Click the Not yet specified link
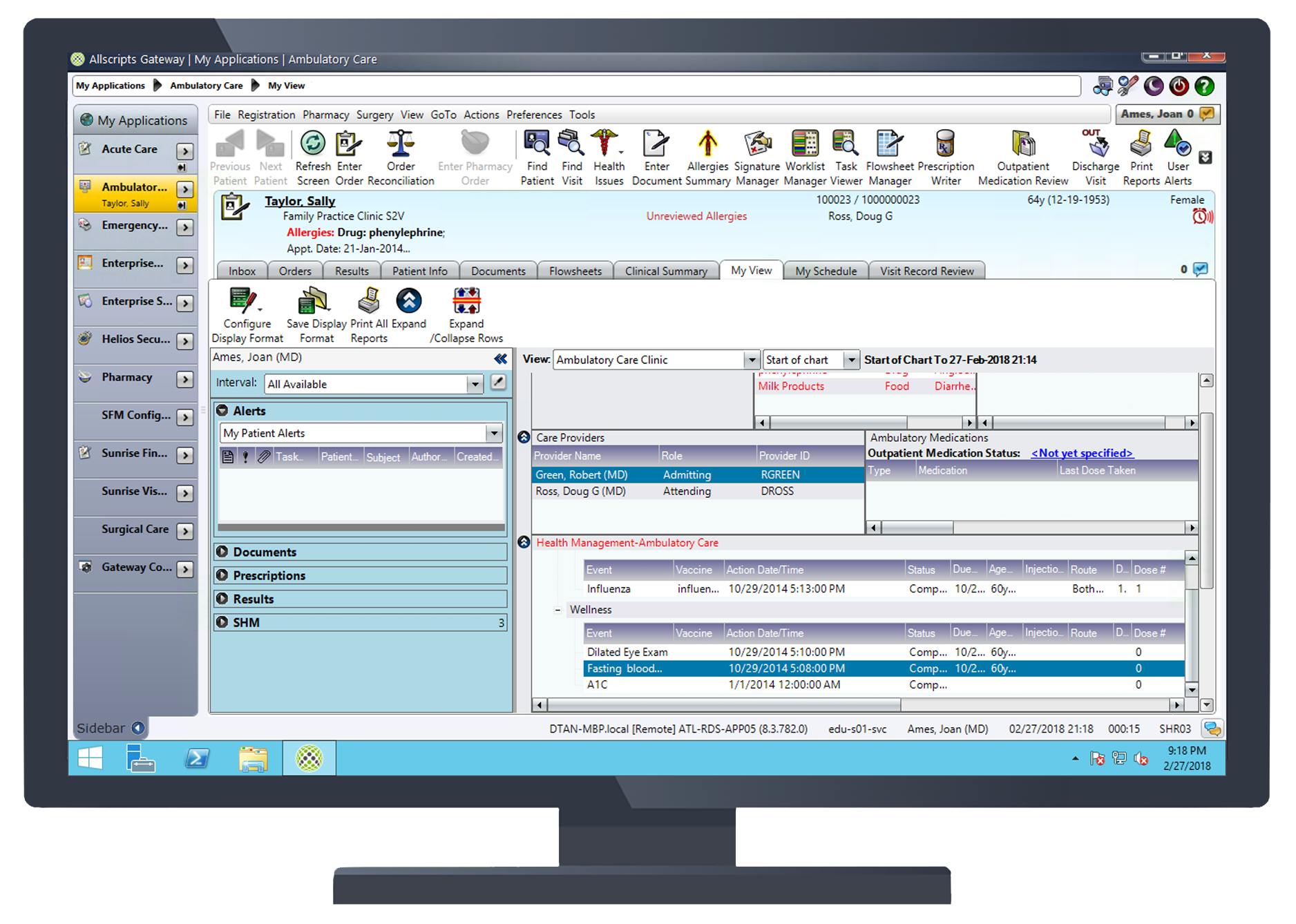 click(x=1082, y=453)
